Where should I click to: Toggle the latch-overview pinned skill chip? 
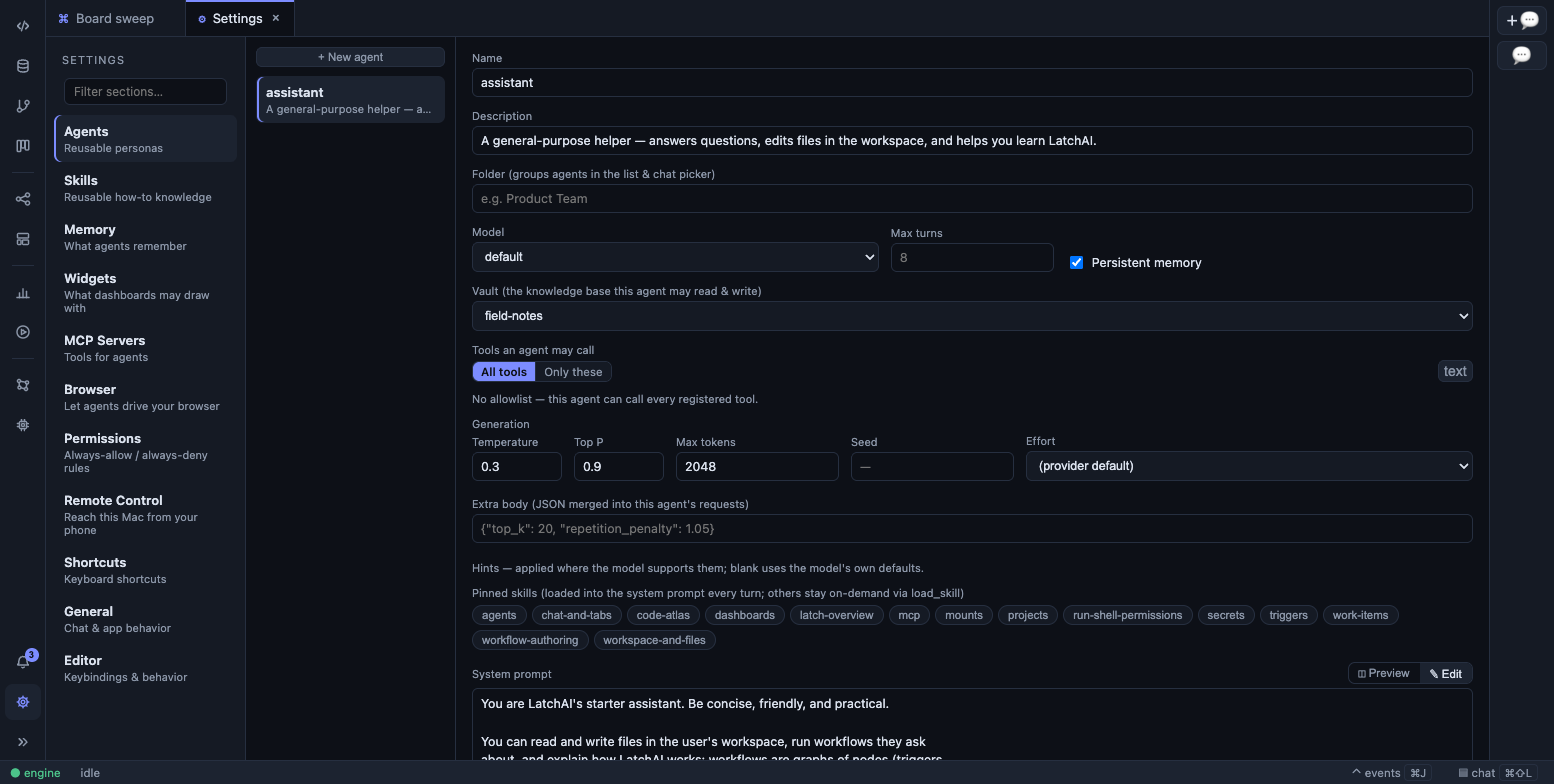click(837, 615)
